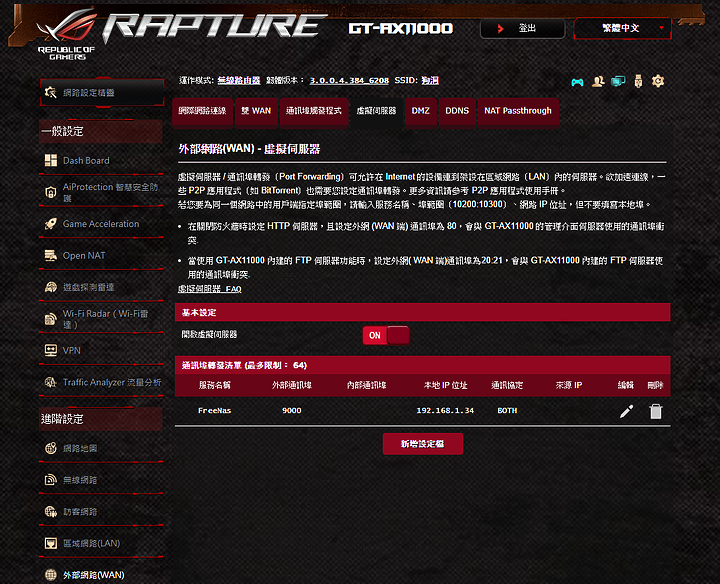This screenshot has width=720, height=584.
Task: Click the 通訊協定 column header
Action: pos(507,385)
